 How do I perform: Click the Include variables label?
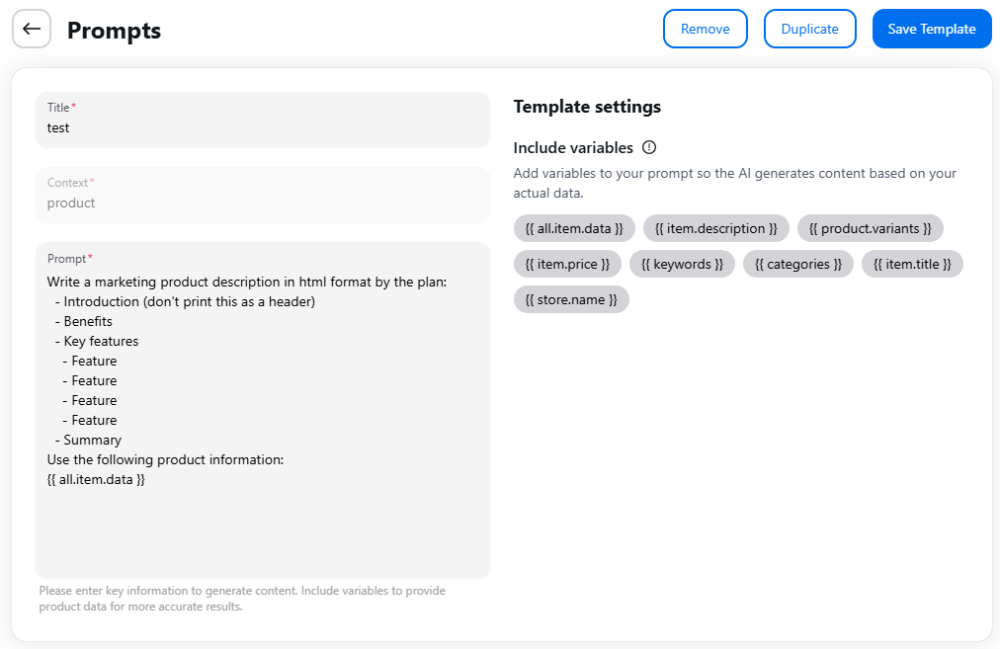tap(573, 147)
